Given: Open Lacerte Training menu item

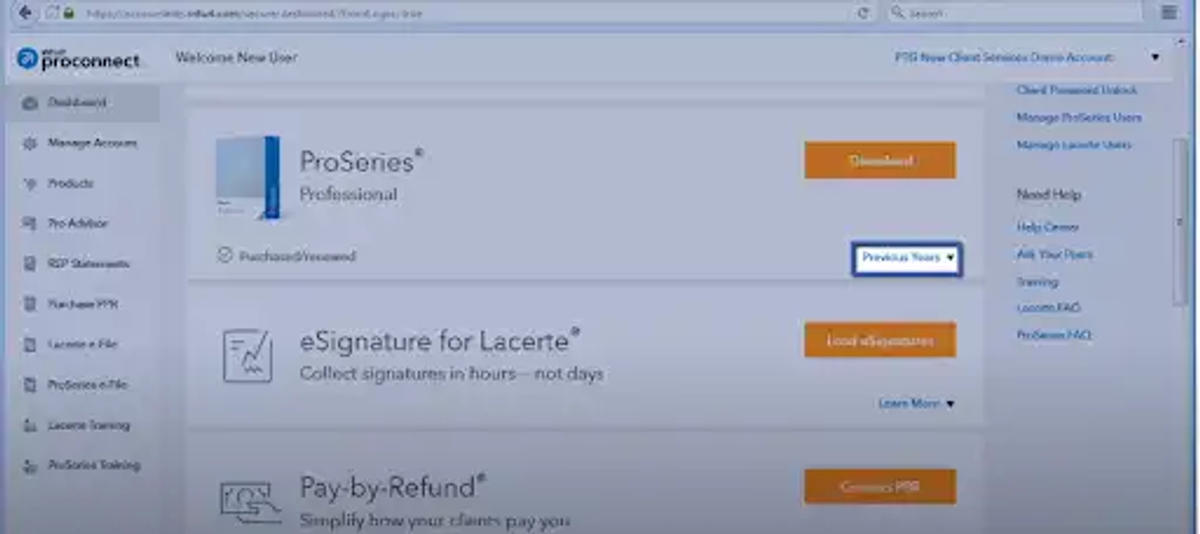Looking at the screenshot, I should 88,425.
